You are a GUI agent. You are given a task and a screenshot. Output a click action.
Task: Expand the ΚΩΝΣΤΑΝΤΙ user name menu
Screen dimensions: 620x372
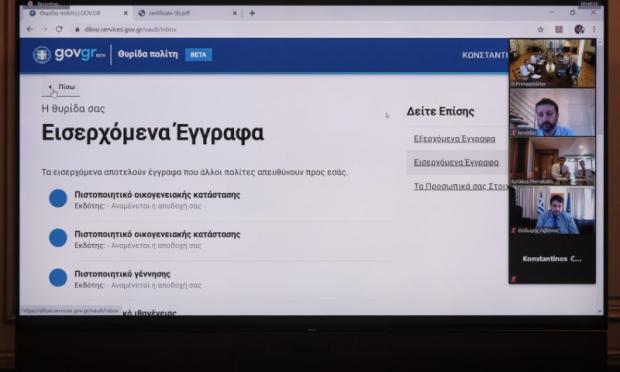tap(485, 55)
